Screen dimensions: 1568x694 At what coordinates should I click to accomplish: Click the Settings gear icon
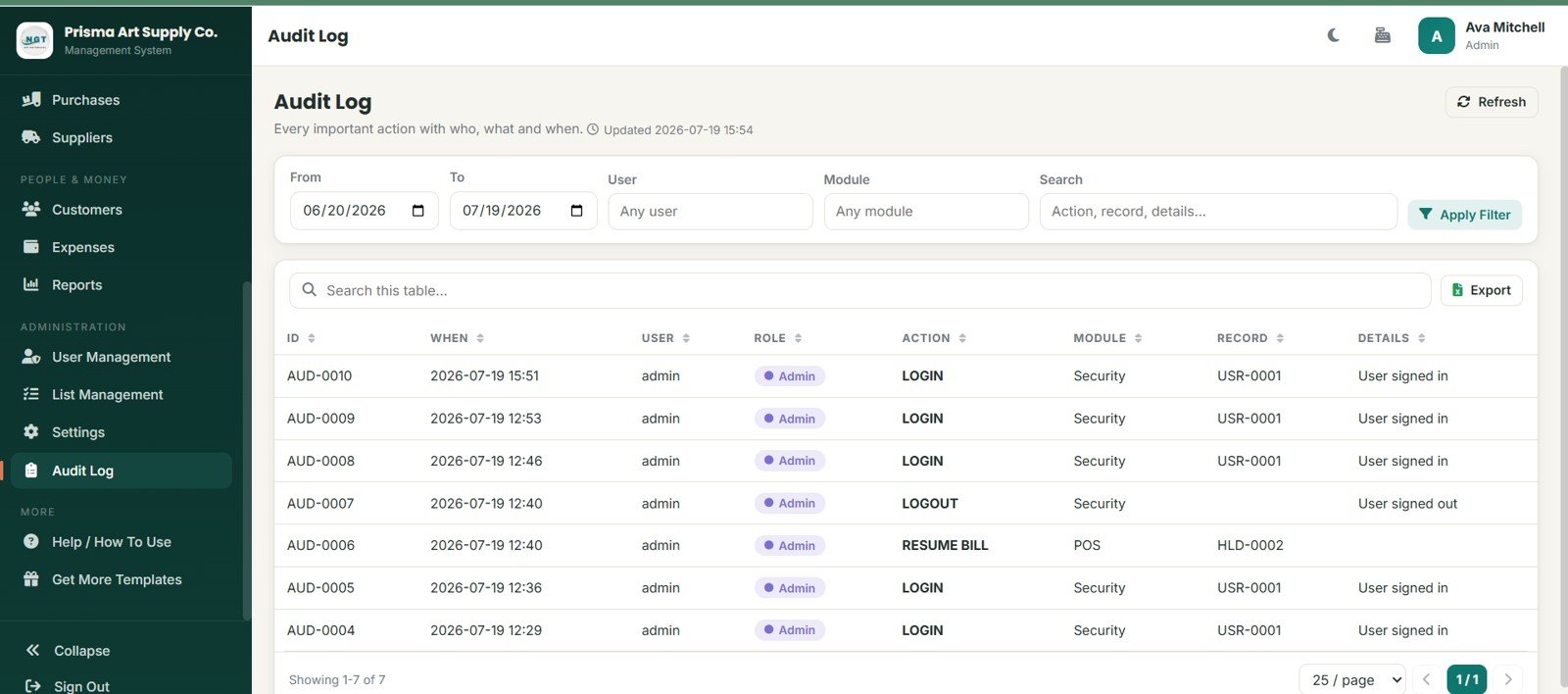(31, 431)
